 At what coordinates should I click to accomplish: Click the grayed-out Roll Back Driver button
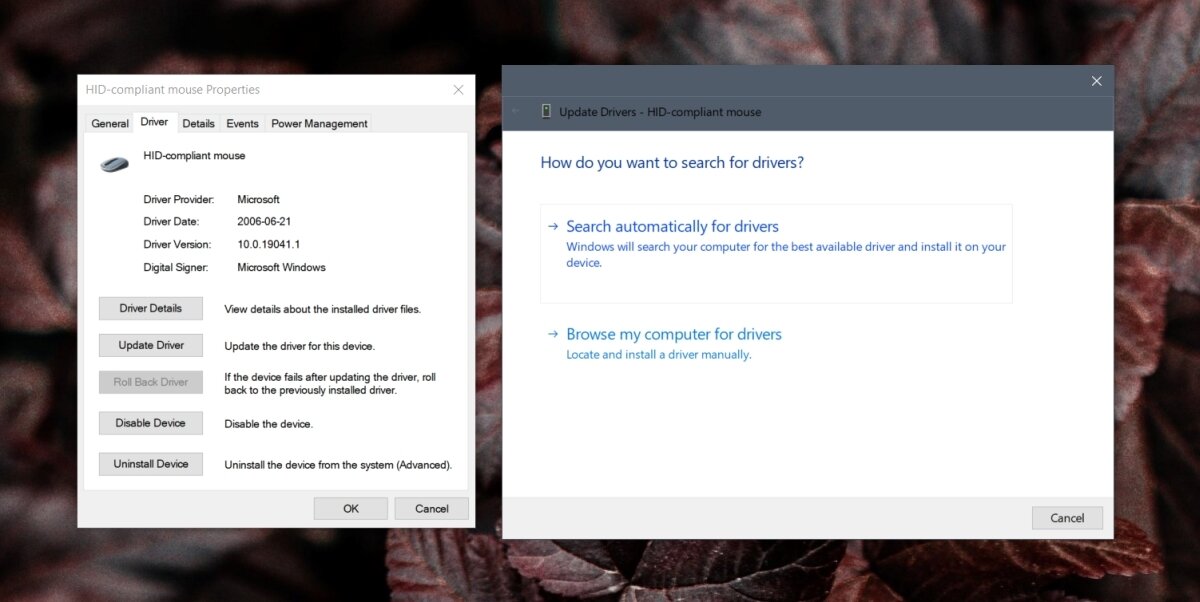[150, 381]
